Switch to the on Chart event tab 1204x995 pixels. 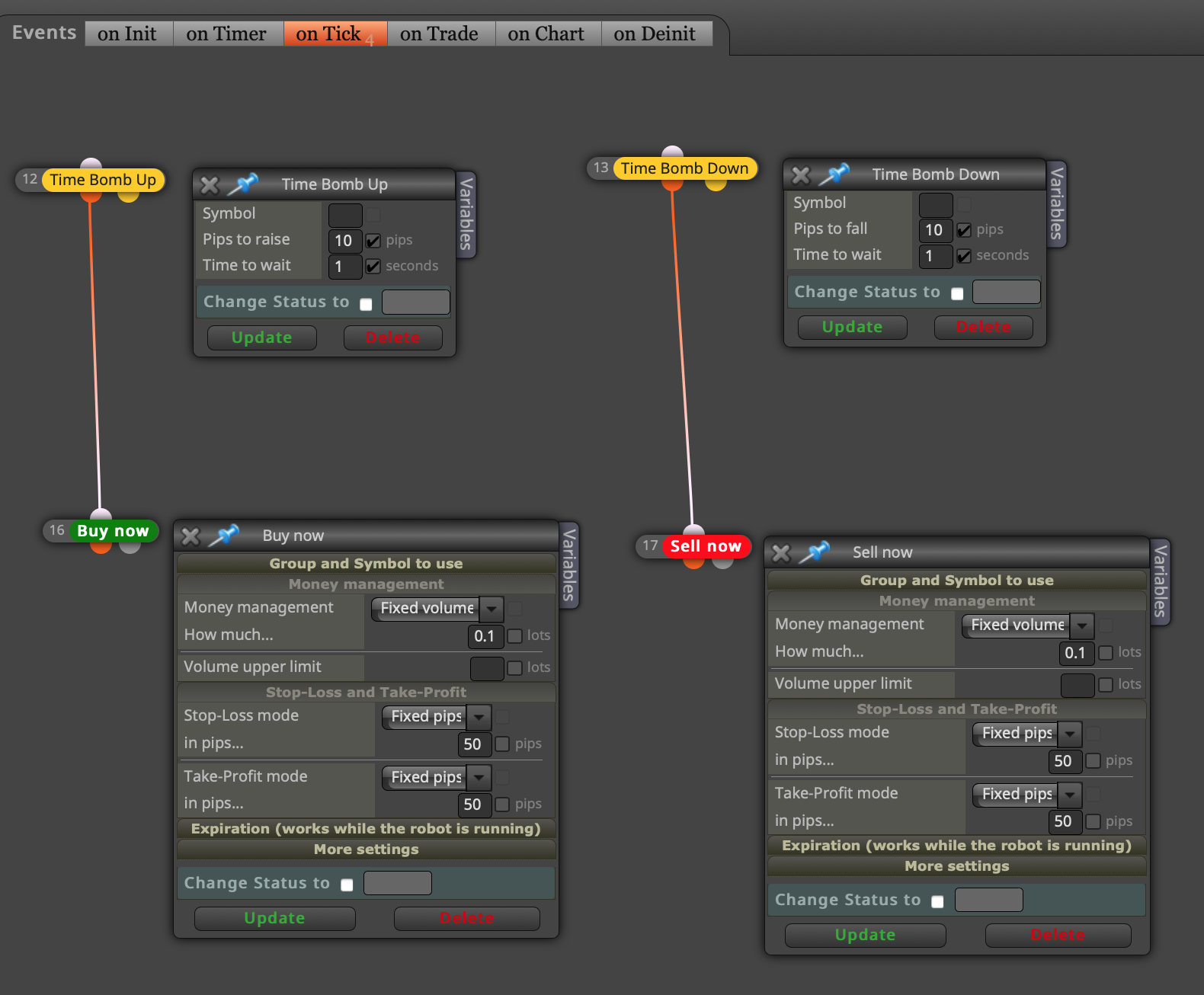[546, 34]
